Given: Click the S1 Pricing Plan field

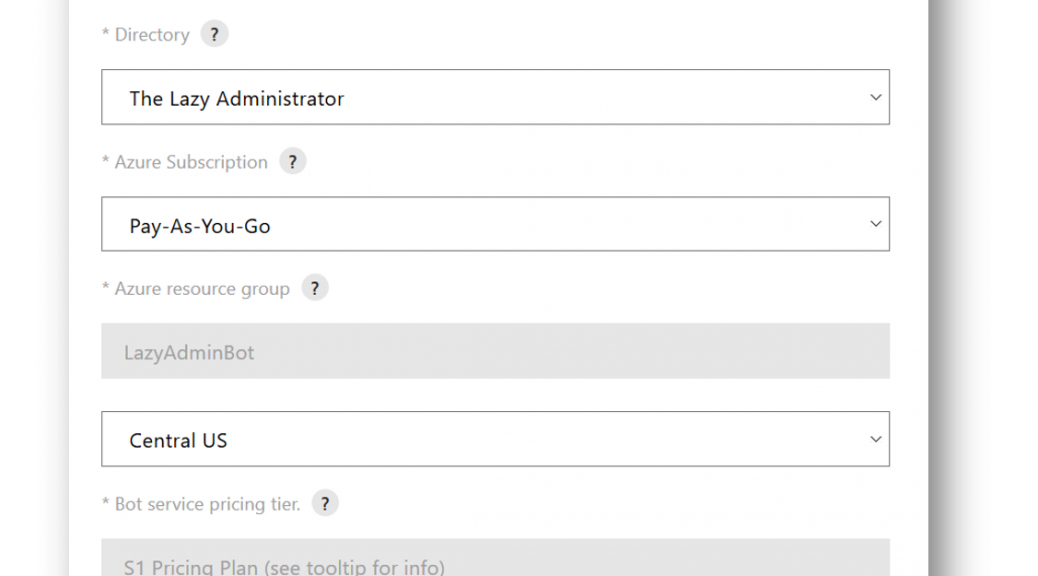Looking at the screenshot, I should 495,557.
